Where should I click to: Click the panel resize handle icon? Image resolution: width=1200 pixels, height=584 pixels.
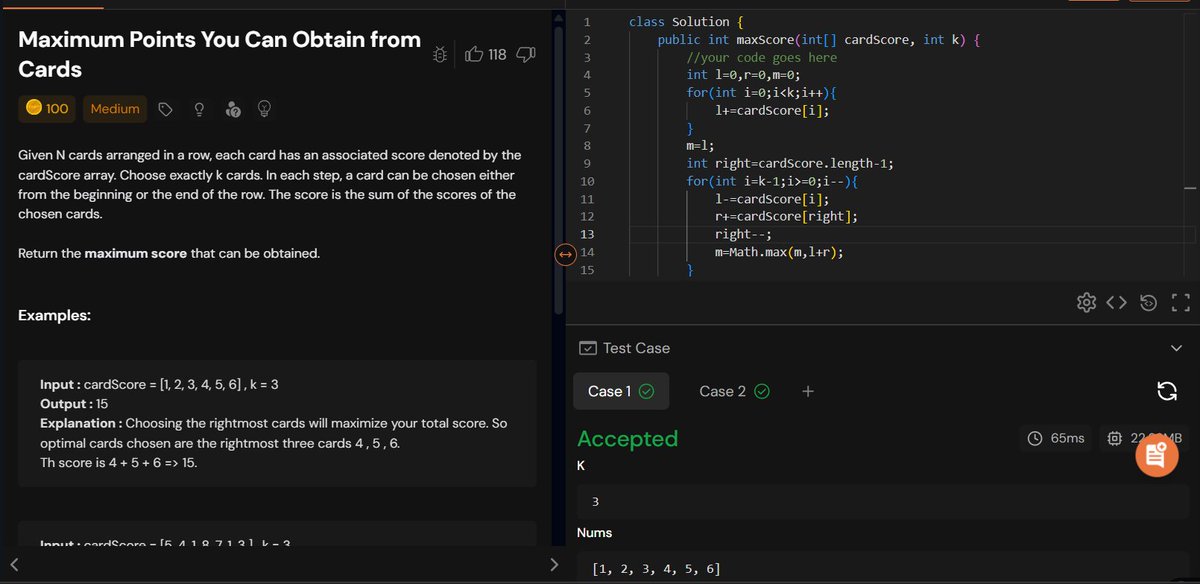564,254
